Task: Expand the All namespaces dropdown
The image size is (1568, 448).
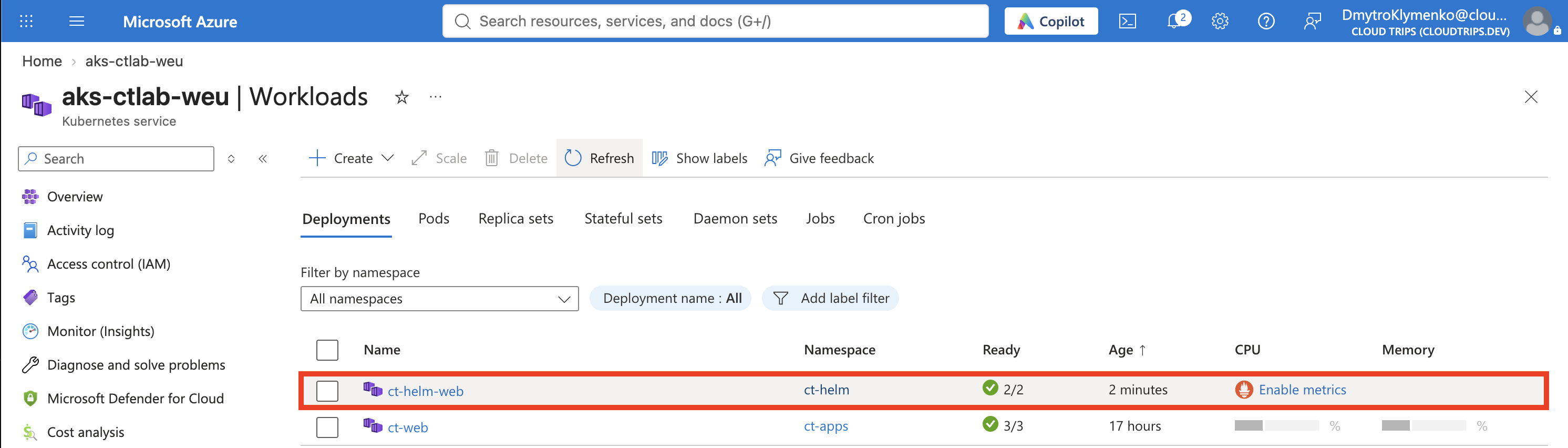Action: tap(439, 299)
